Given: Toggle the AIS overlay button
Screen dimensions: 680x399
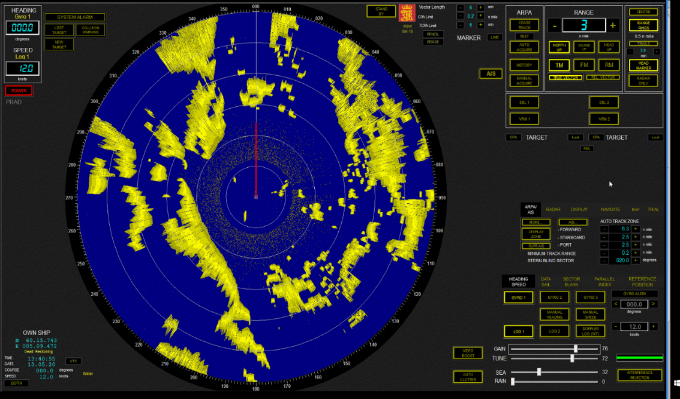Looking at the screenshot, I should coord(490,74).
